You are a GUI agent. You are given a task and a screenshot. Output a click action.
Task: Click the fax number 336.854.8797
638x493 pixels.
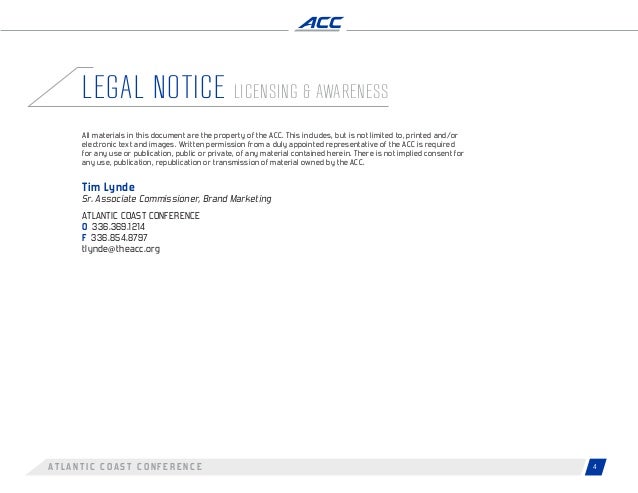[x=119, y=238]
